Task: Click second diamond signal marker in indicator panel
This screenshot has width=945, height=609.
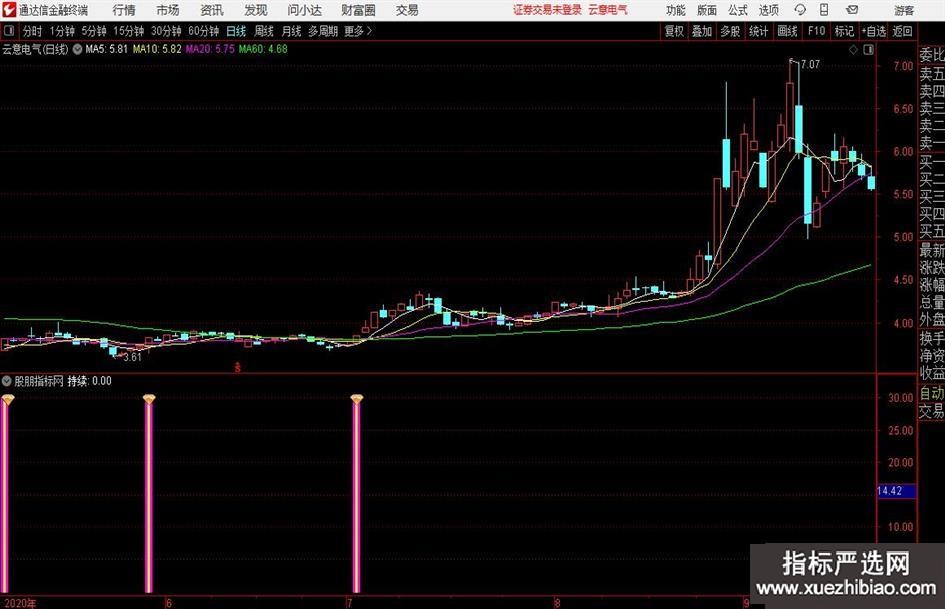Action: click(149, 399)
